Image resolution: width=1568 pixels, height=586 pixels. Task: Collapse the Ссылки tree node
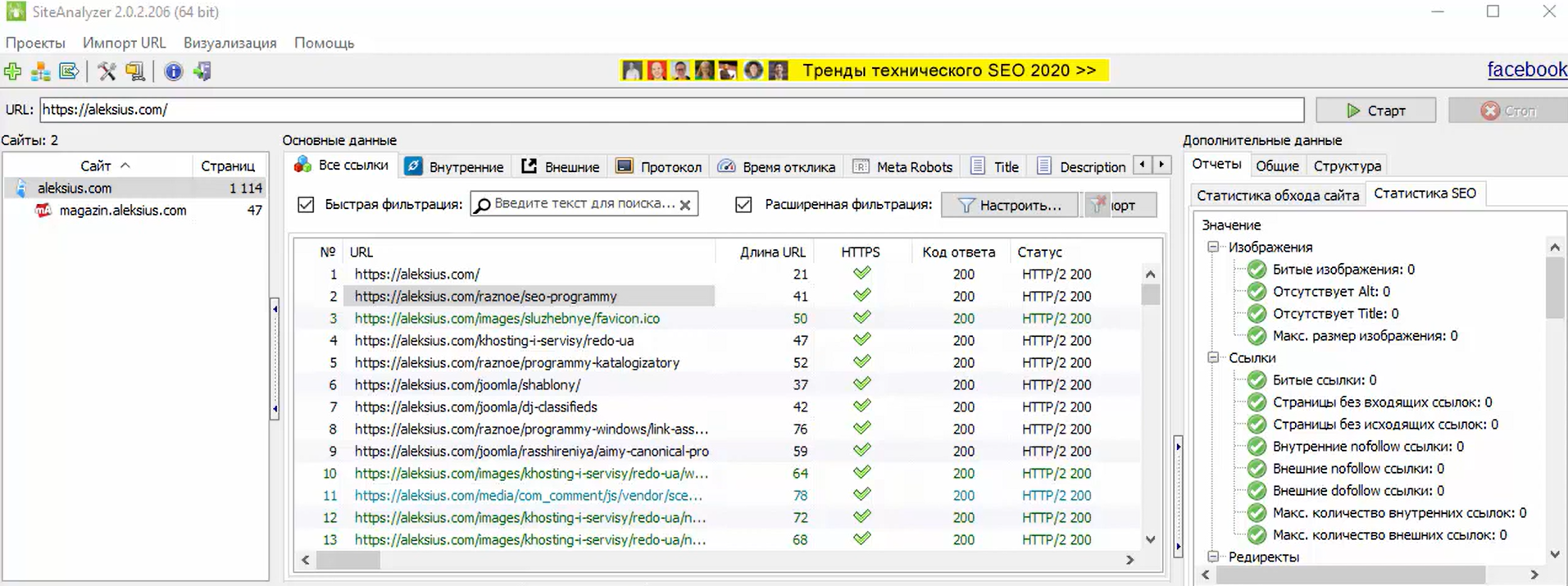[1213, 358]
